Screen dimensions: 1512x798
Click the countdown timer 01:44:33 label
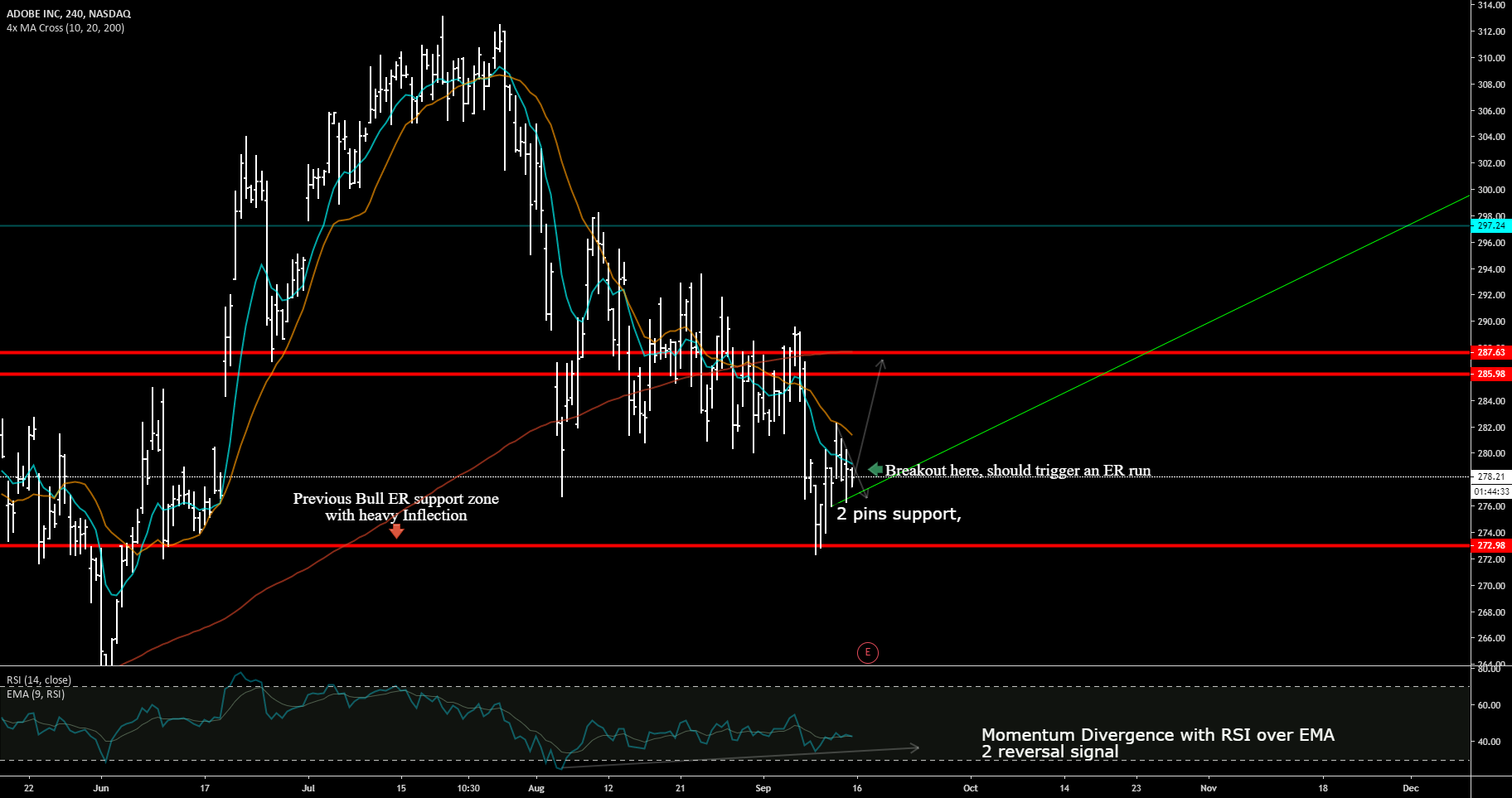coord(1491,491)
